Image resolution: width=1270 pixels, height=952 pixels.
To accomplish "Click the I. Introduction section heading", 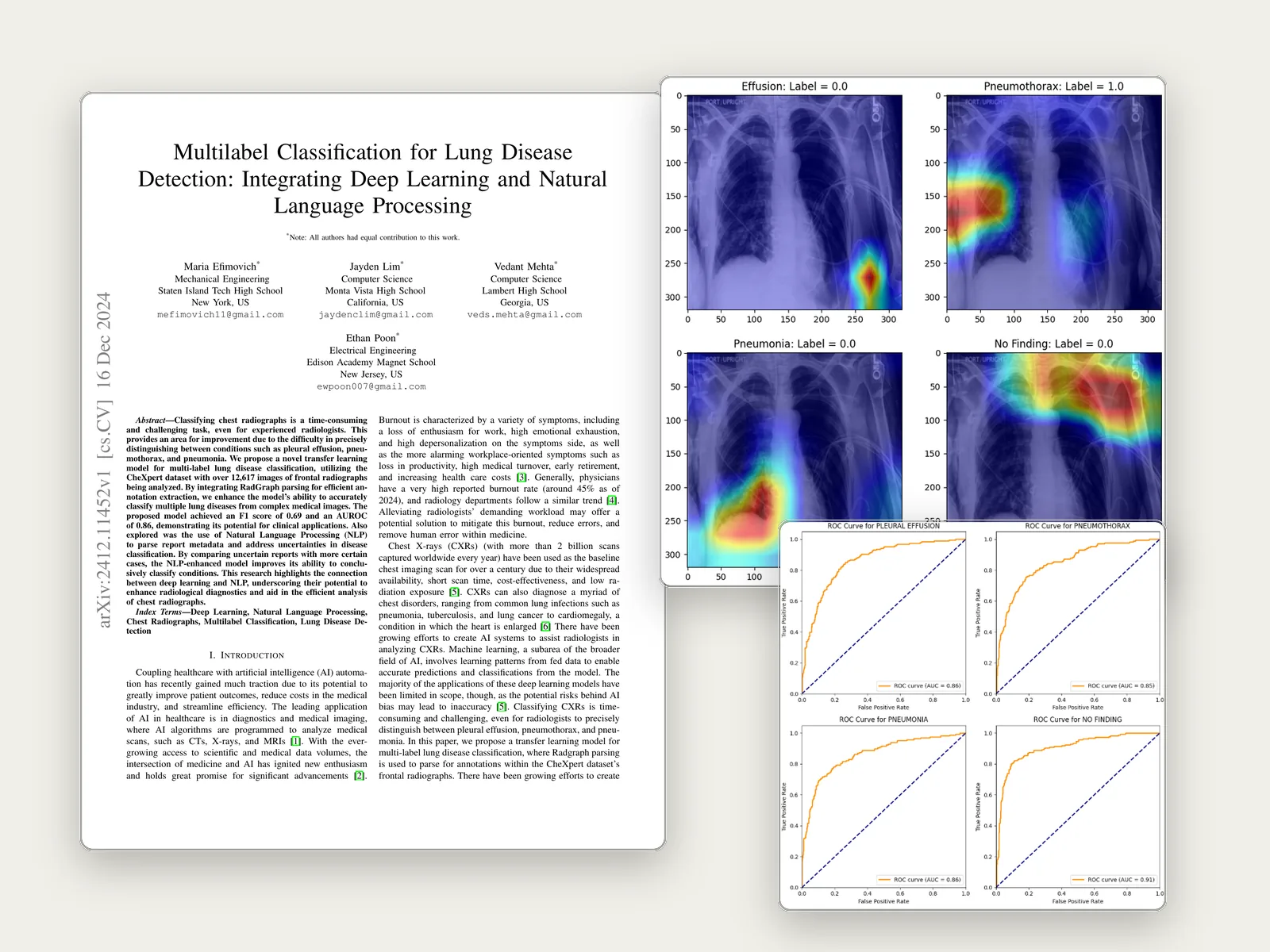I will (247, 655).
